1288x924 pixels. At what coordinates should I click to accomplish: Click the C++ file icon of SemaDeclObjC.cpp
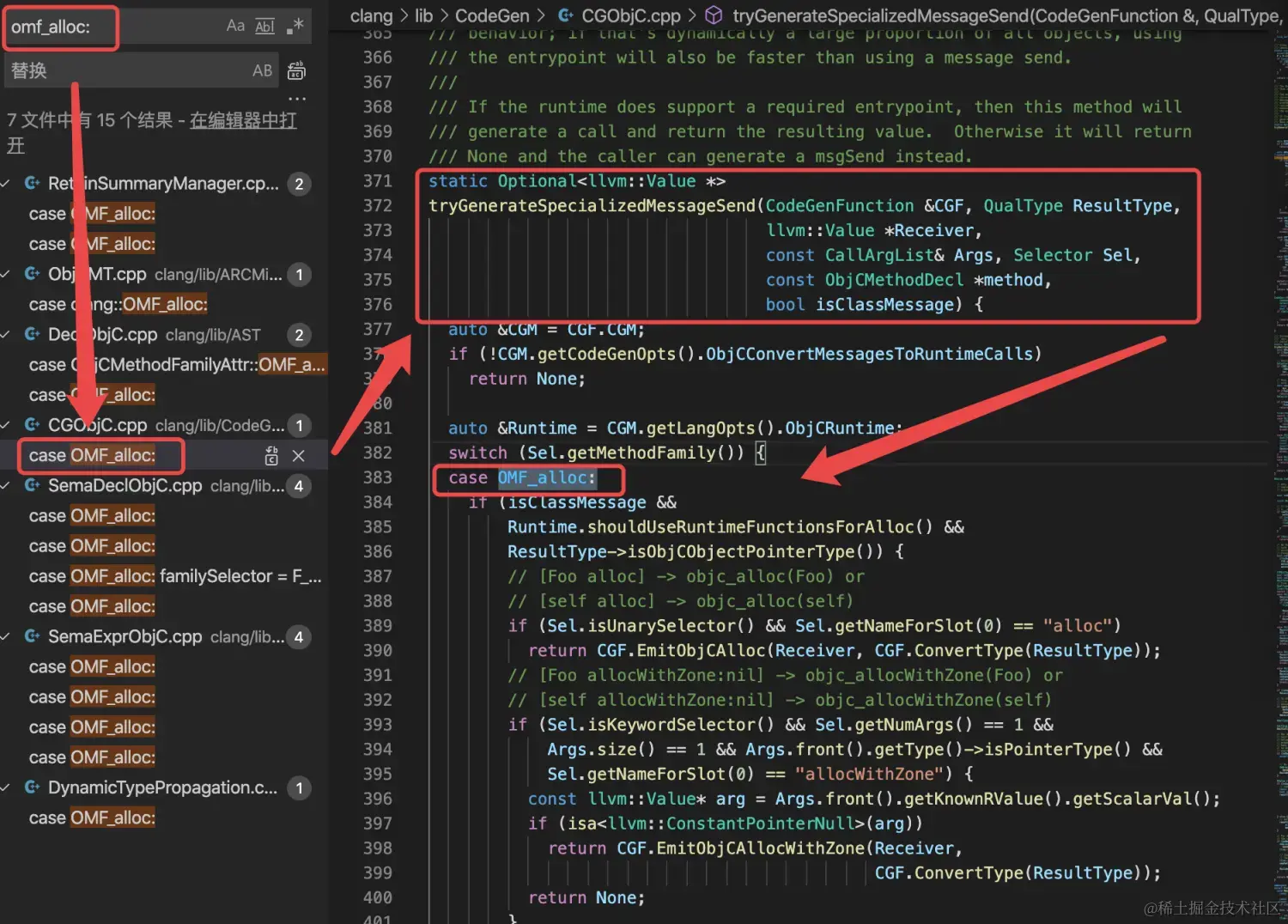pos(33,485)
